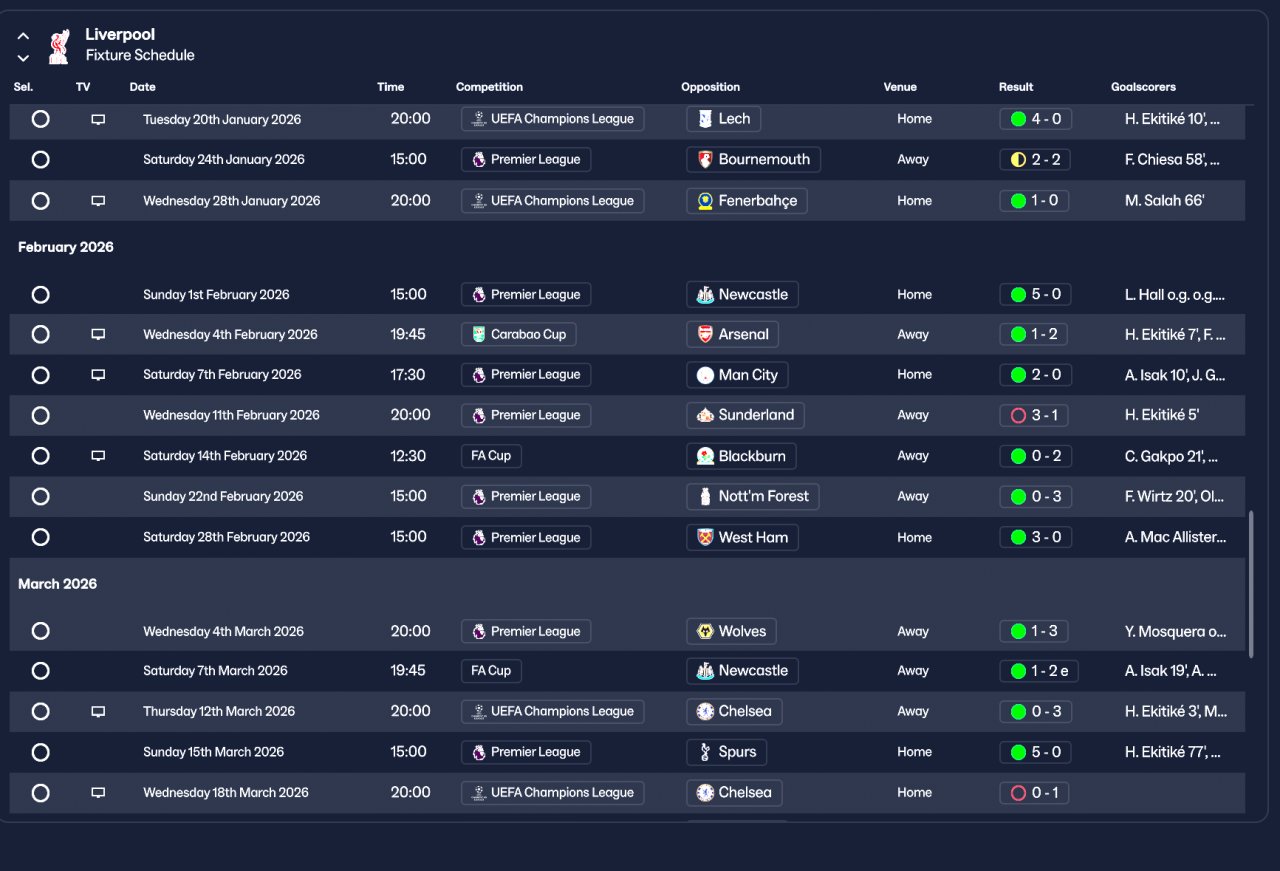Select the Man City fixture radio button
This screenshot has height=871, width=1280.
[40, 375]
